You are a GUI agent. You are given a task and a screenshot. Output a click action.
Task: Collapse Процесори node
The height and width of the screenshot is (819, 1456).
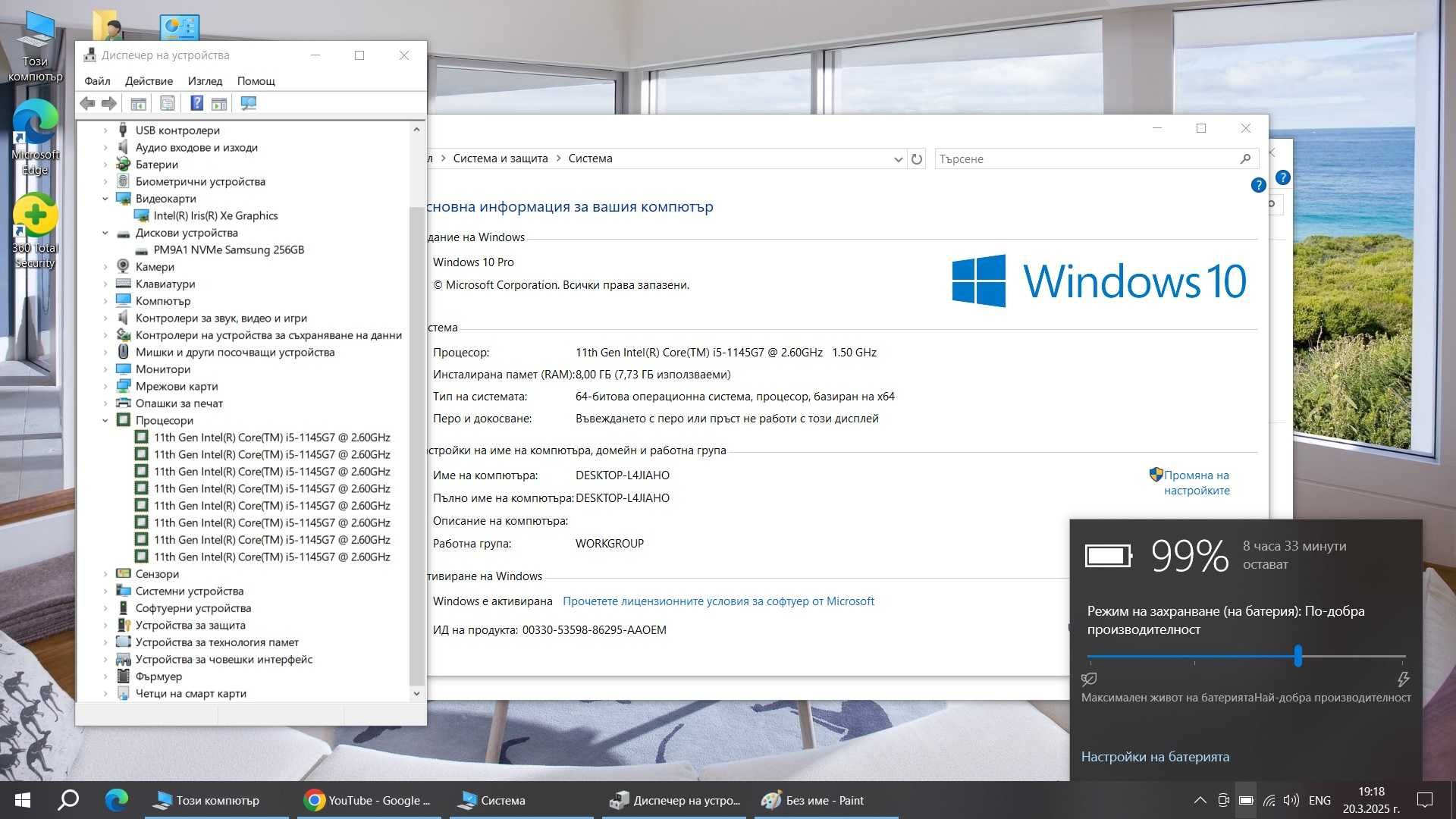tap(105, 420)
